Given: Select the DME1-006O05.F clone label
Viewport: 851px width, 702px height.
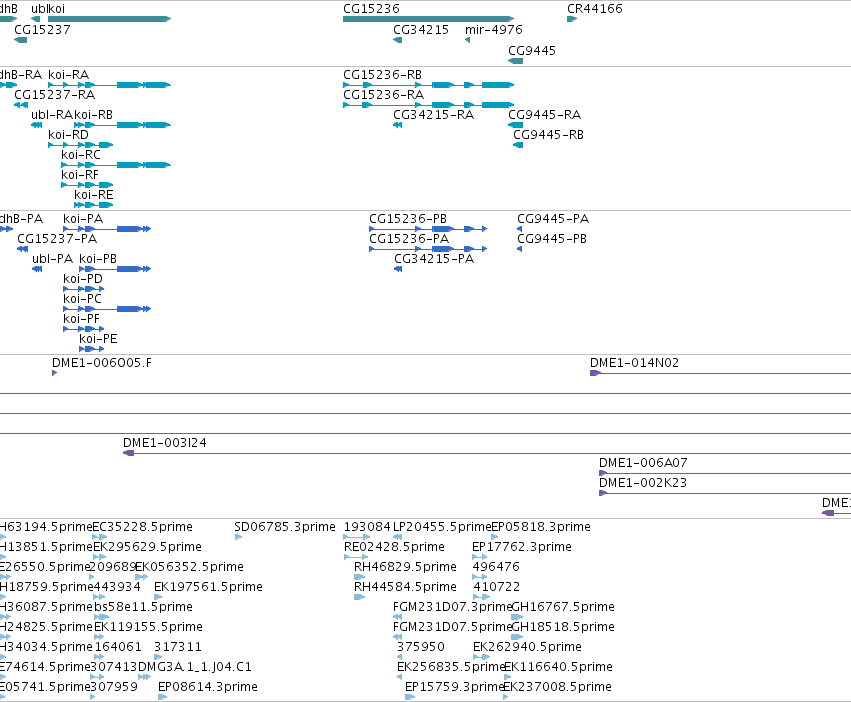Looking at the screenshot, I should [x=102, y=363].
